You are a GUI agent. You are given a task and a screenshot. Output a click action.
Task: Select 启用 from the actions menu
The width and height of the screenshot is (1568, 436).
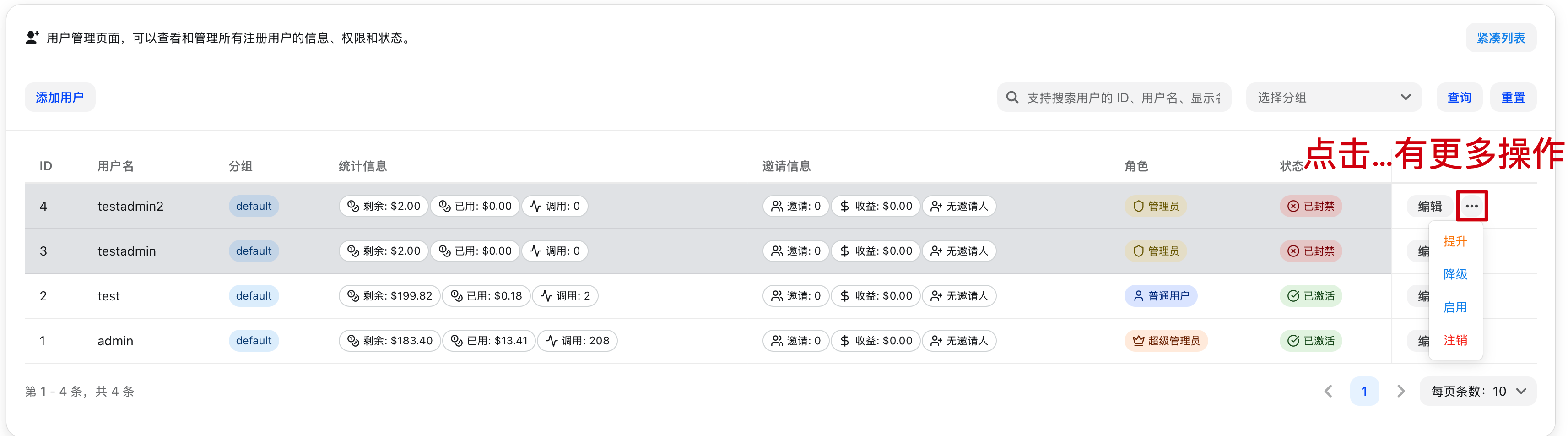(x=1456, y=307)
